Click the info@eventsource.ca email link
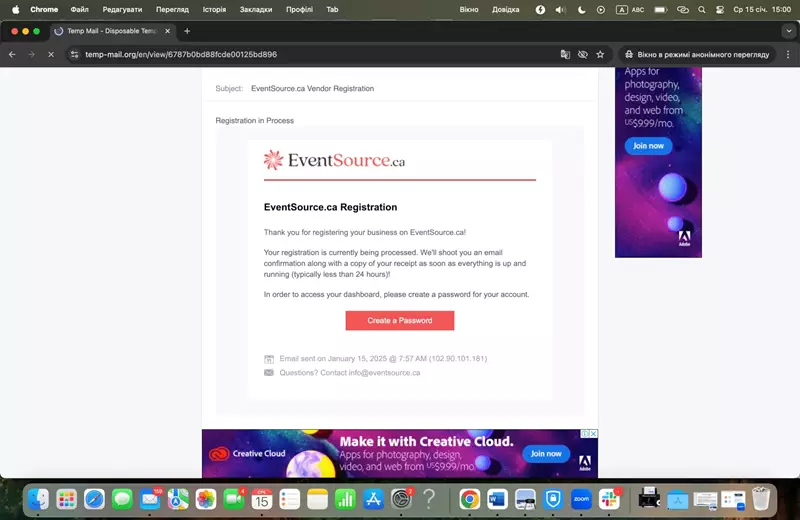The height and width of the screenshot is (520, 800). pyautogui.click(x=384, y=373)
